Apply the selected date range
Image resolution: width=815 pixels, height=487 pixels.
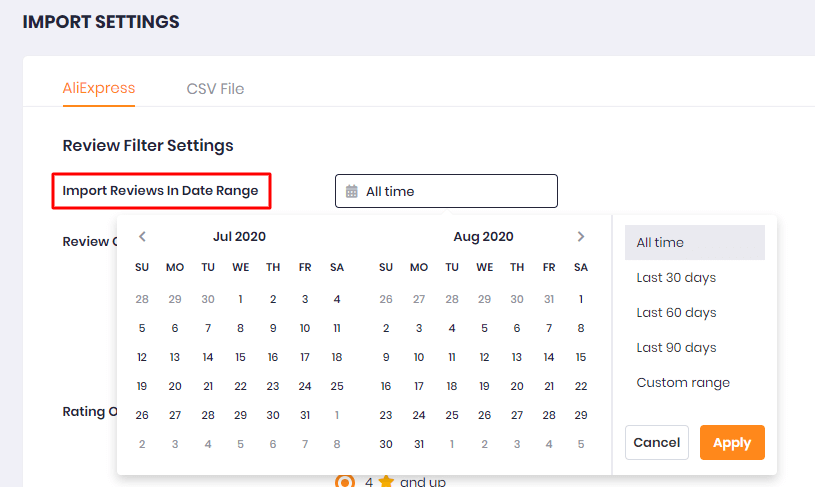tap(732, 442)
